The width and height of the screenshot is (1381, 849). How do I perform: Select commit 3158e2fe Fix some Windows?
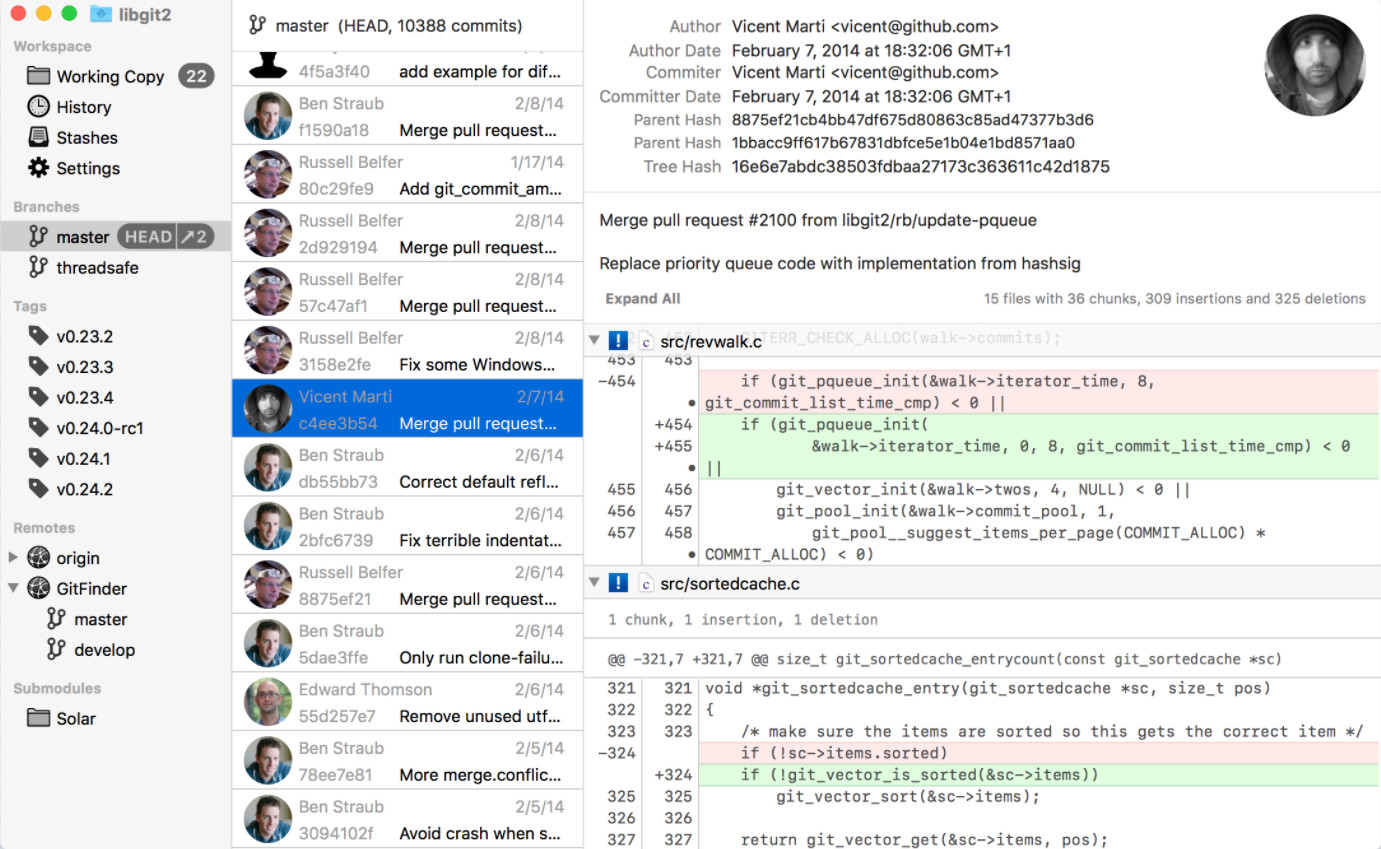point(407,351)
